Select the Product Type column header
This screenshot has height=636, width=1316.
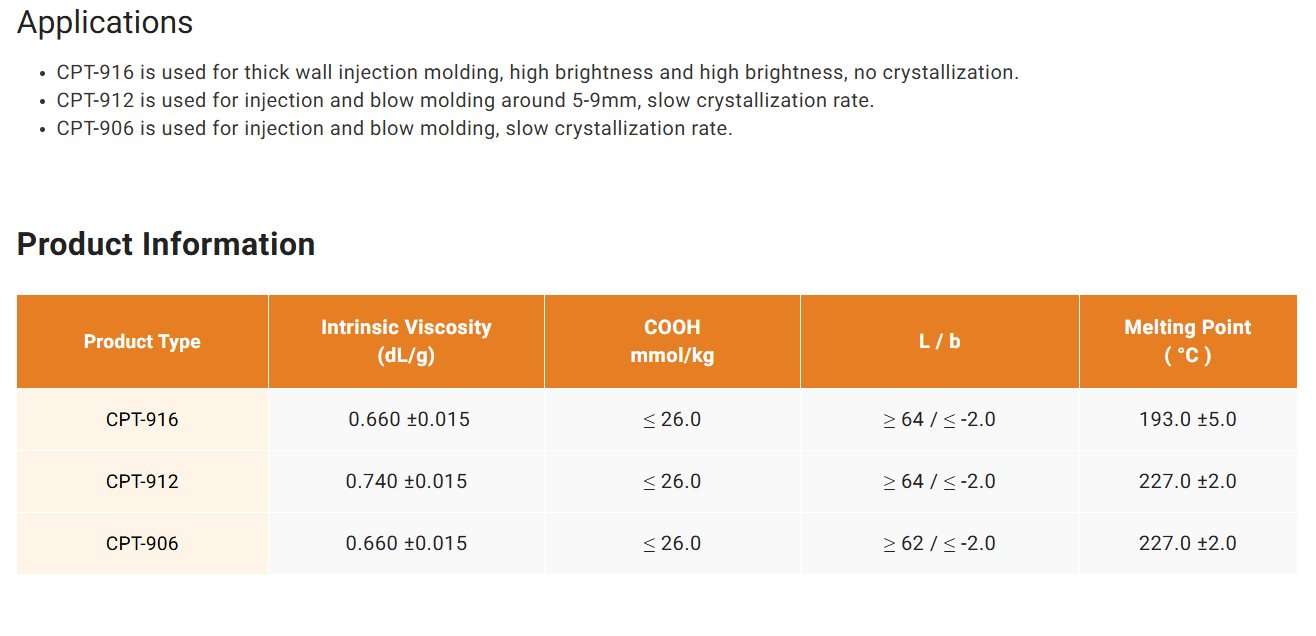pyautogui.click(x=142, y=341)
